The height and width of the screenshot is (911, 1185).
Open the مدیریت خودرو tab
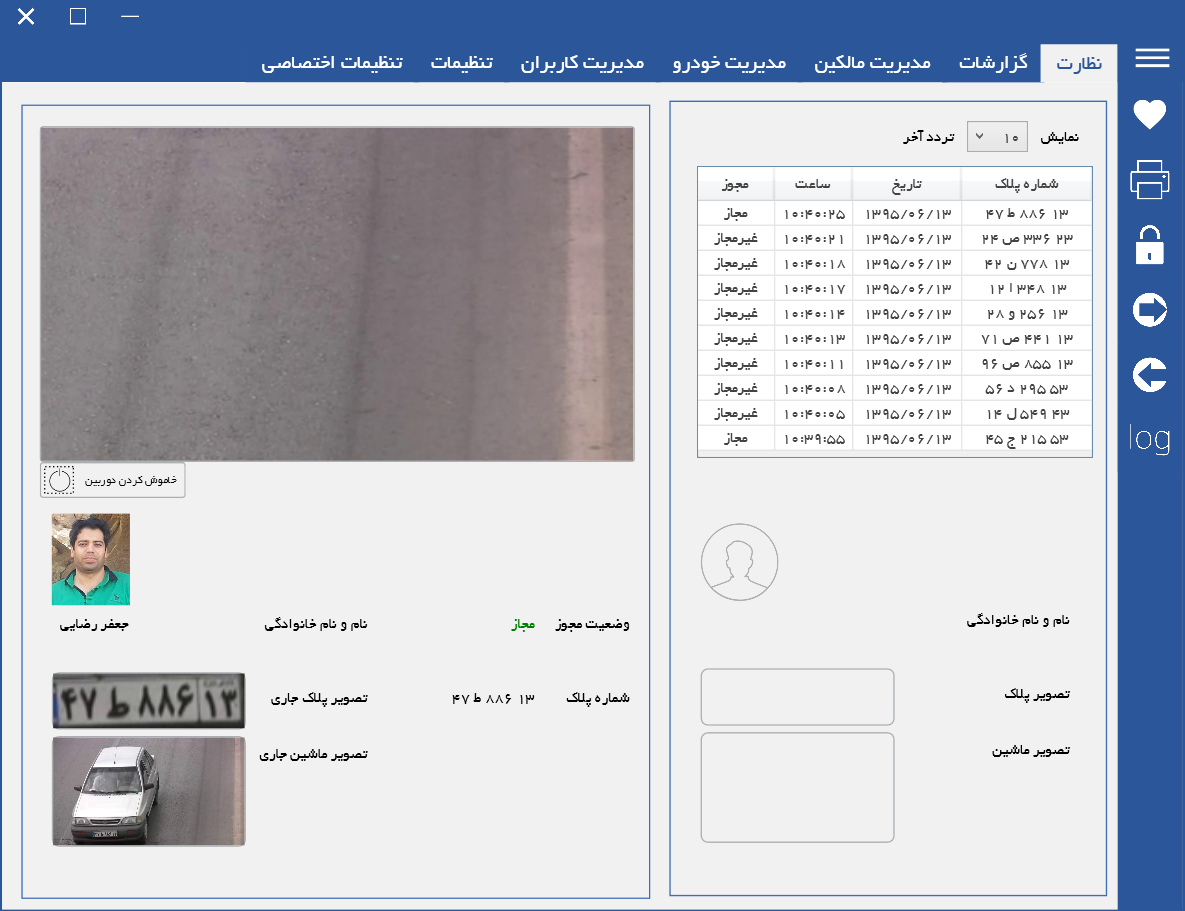point(729,63)
